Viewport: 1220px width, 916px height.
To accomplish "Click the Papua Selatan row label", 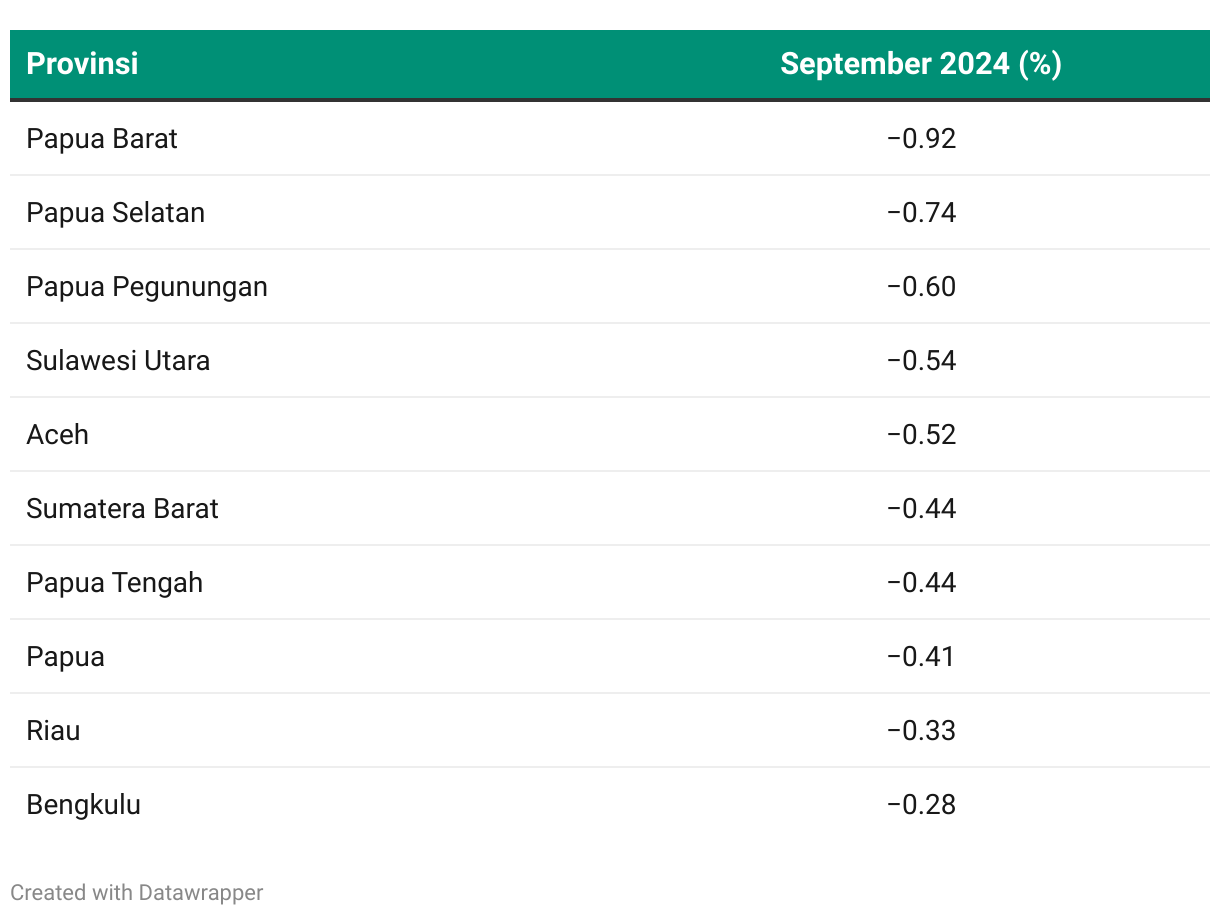I will tap(115, 212).
